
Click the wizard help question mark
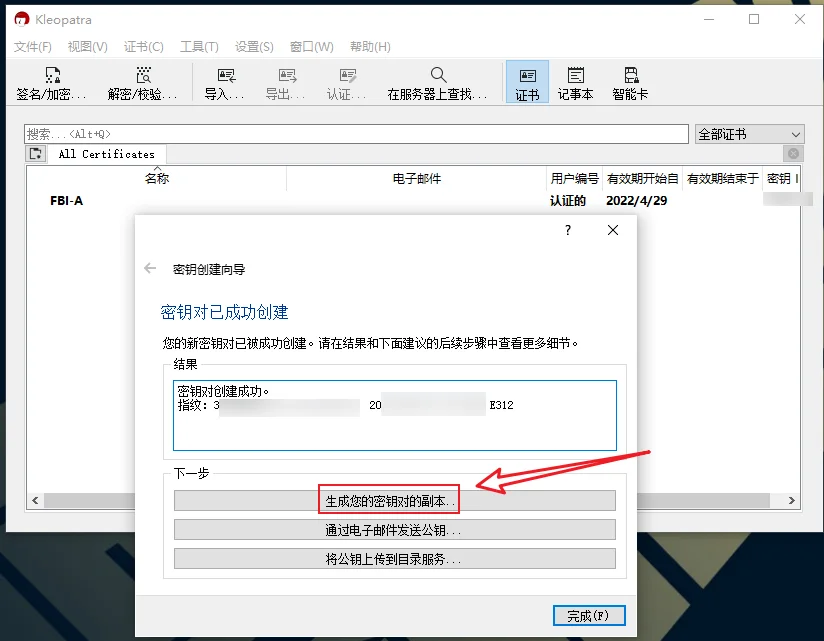(568, 230)
